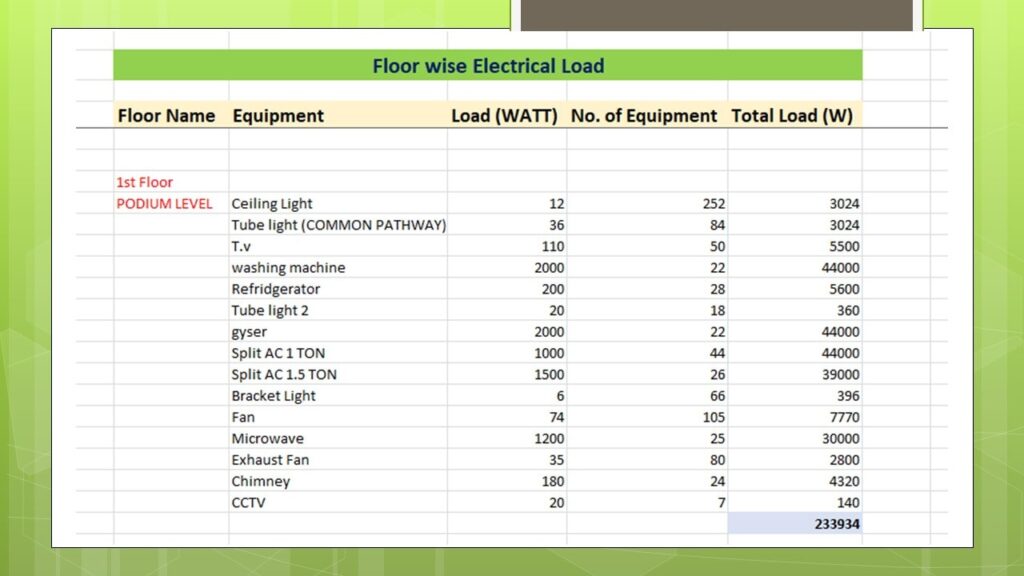Screen dimensions: 1024x576
Task: Click the 'Exhaust Fan' row entry
Action: pos(270,459)
